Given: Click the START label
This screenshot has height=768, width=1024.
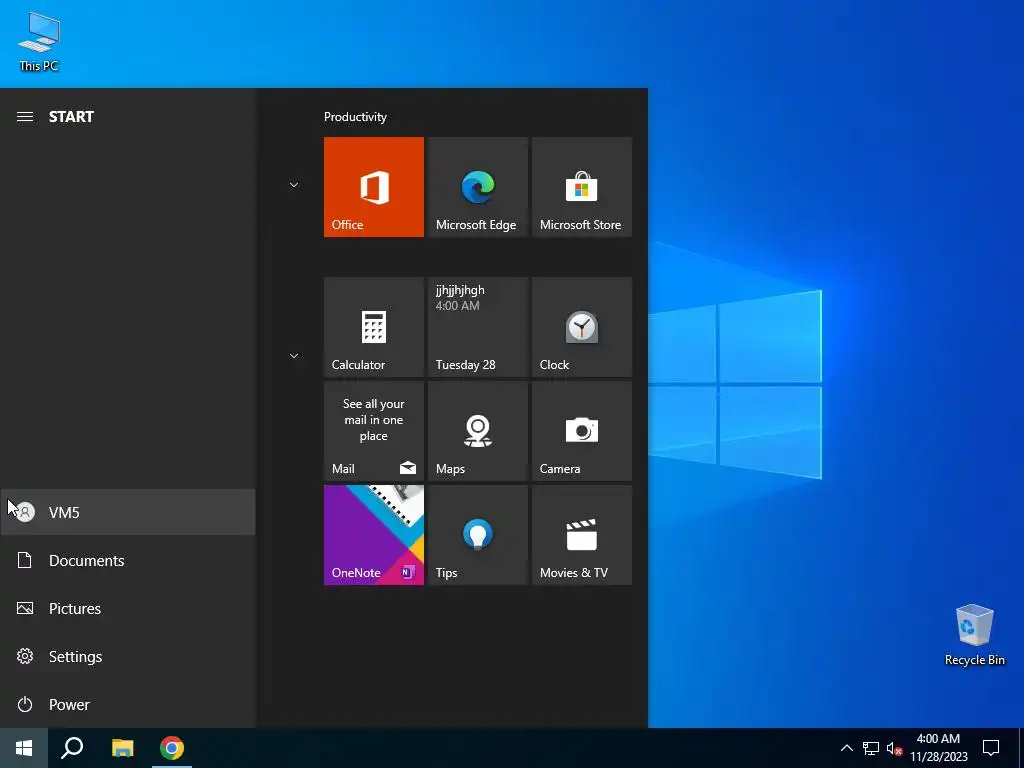Looking at the screenshot, I should point(71,117).
